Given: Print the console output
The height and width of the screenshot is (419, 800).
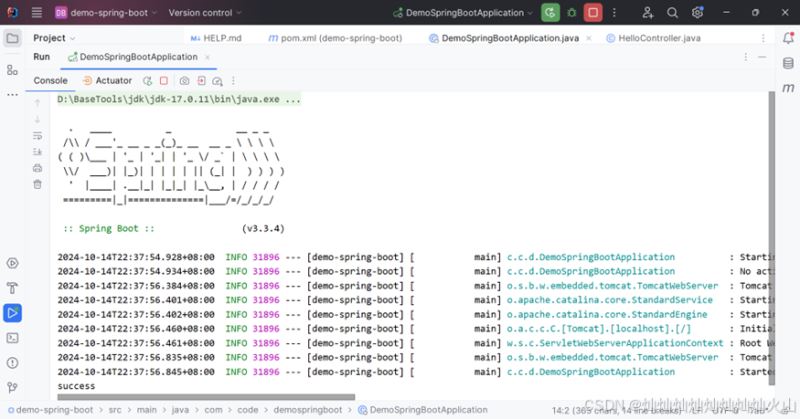Looking at the screenshot, I should 37,168.
